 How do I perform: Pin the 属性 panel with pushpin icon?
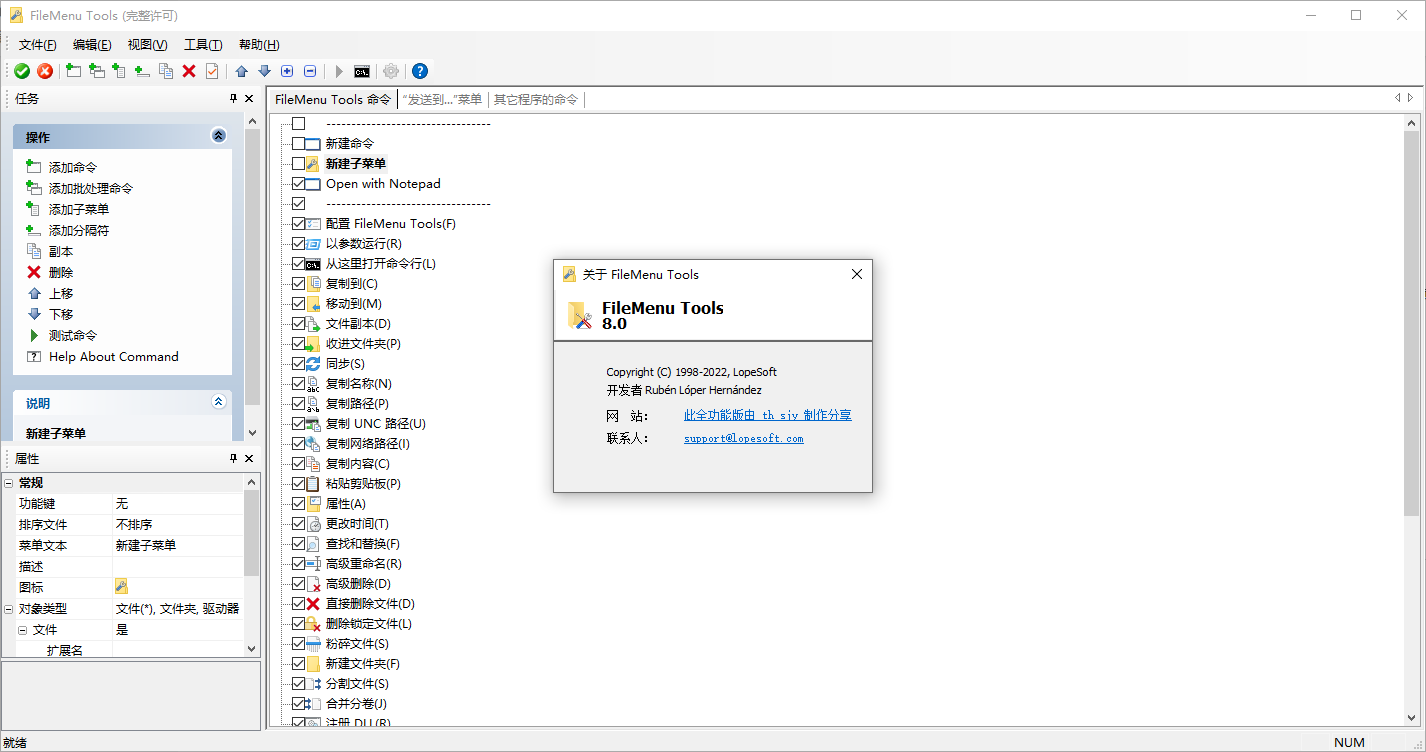[x=234, y=458]
